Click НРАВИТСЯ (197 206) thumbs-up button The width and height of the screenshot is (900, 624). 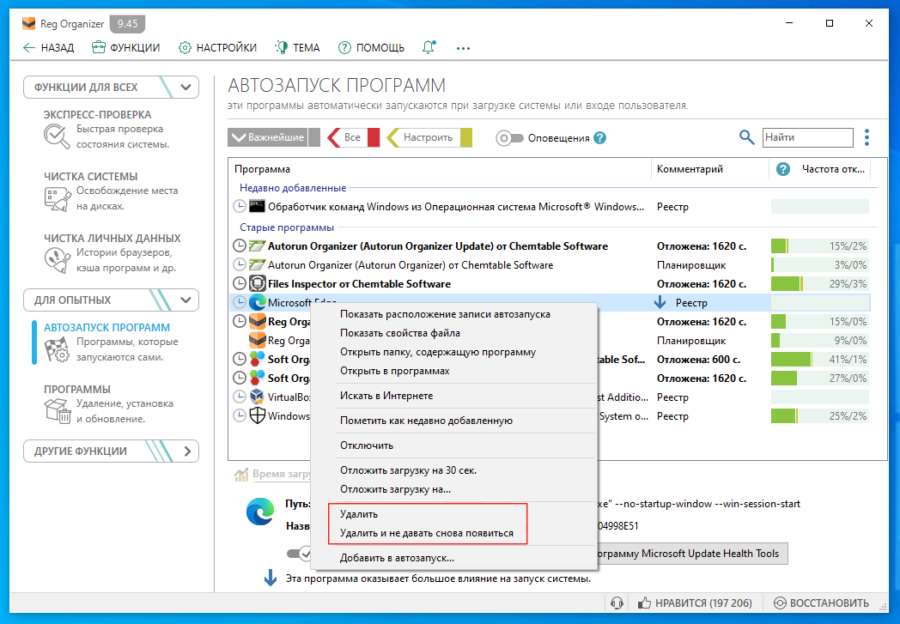pos(695,603)
